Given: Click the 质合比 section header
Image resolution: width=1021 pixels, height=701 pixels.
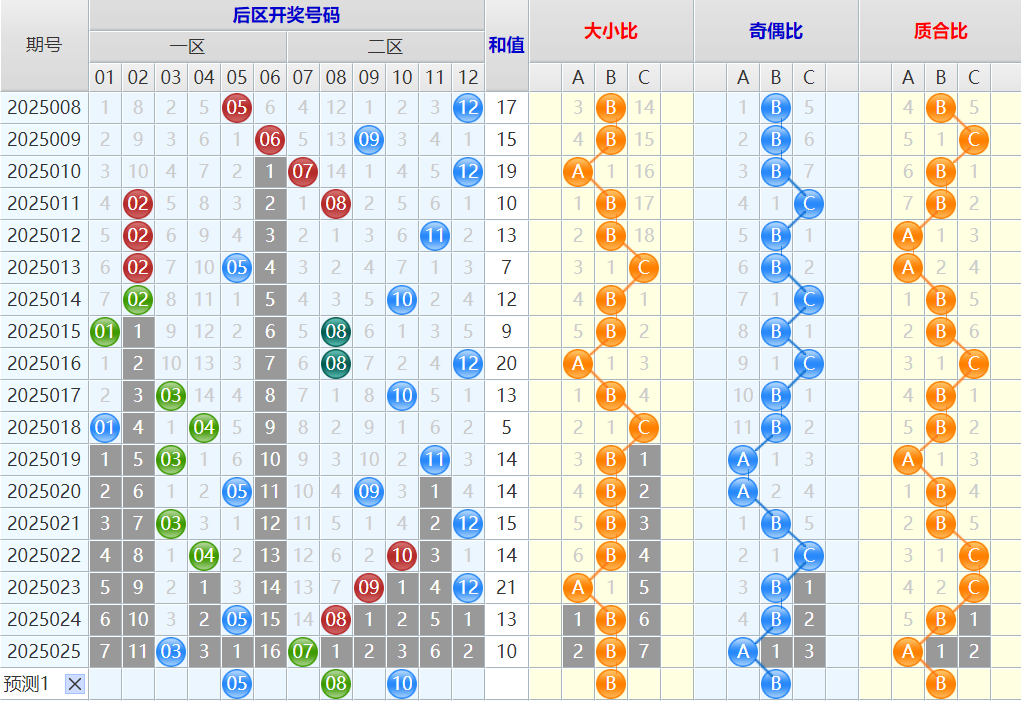Looking at the screenshot, I should pos(940,31).
